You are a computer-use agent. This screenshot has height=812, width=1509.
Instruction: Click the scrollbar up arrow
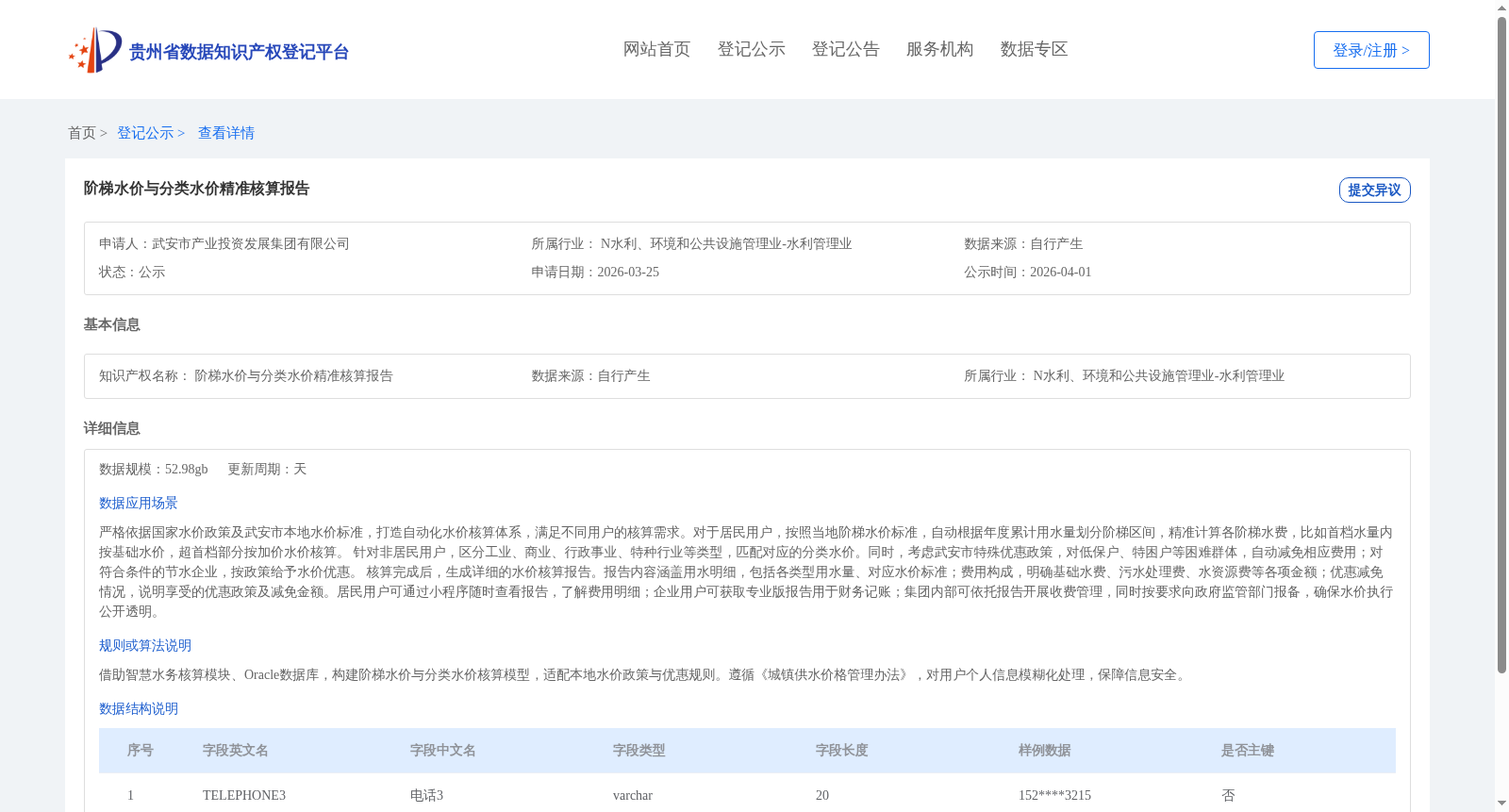click(1501, 8)
